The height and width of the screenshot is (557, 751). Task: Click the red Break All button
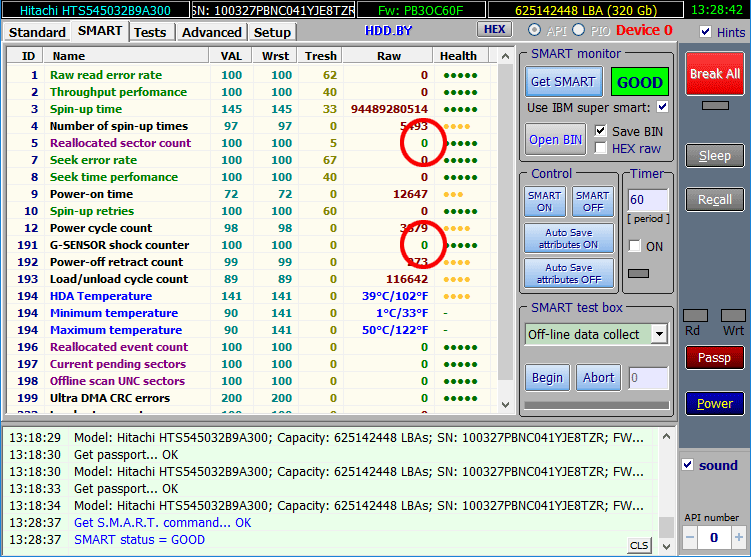click(x=715, y=74)
